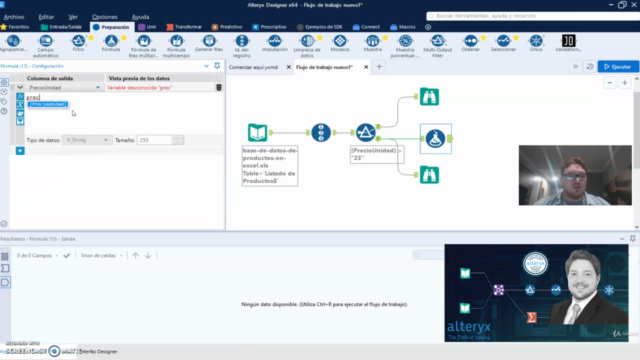Click the top browse binoculars node
640x360 pixels.
point(429,97)
